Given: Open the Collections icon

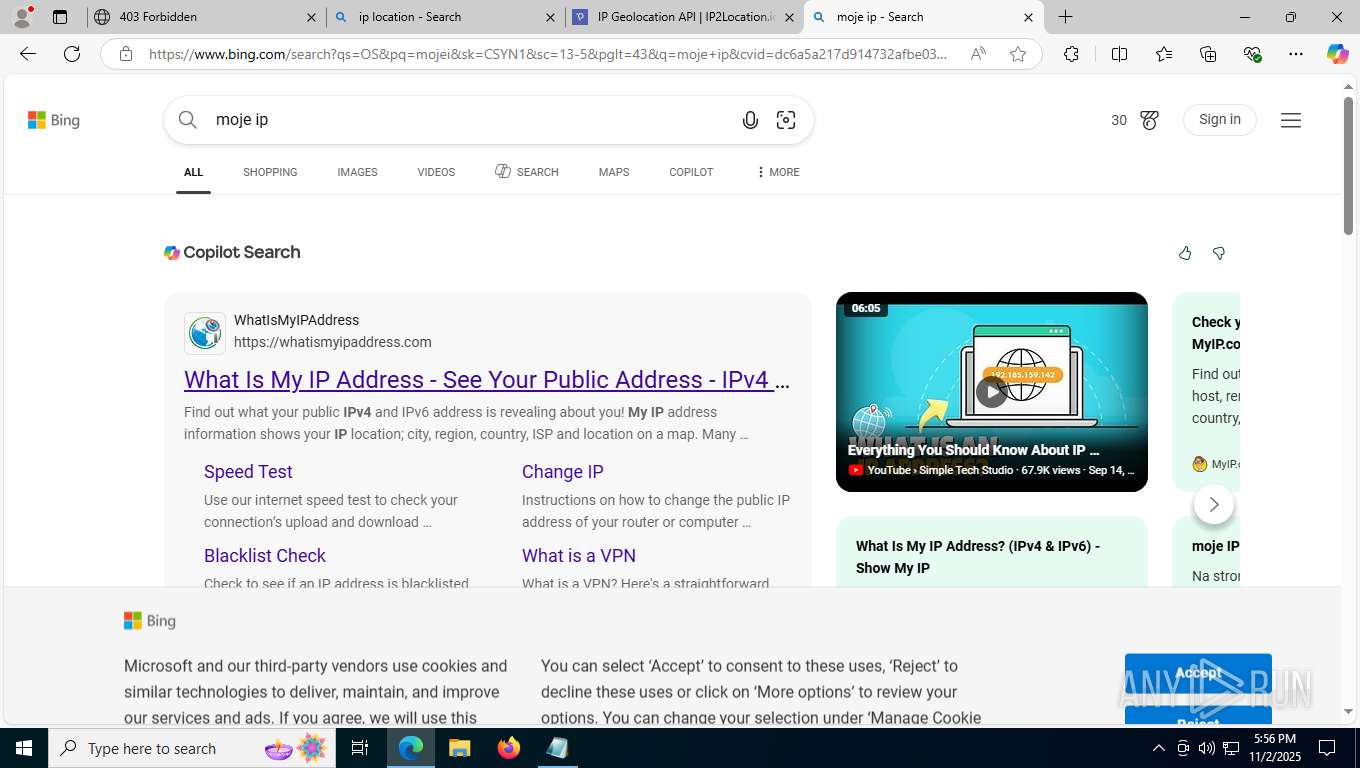Looking at the screenshot, I should tap(1208, 54).
